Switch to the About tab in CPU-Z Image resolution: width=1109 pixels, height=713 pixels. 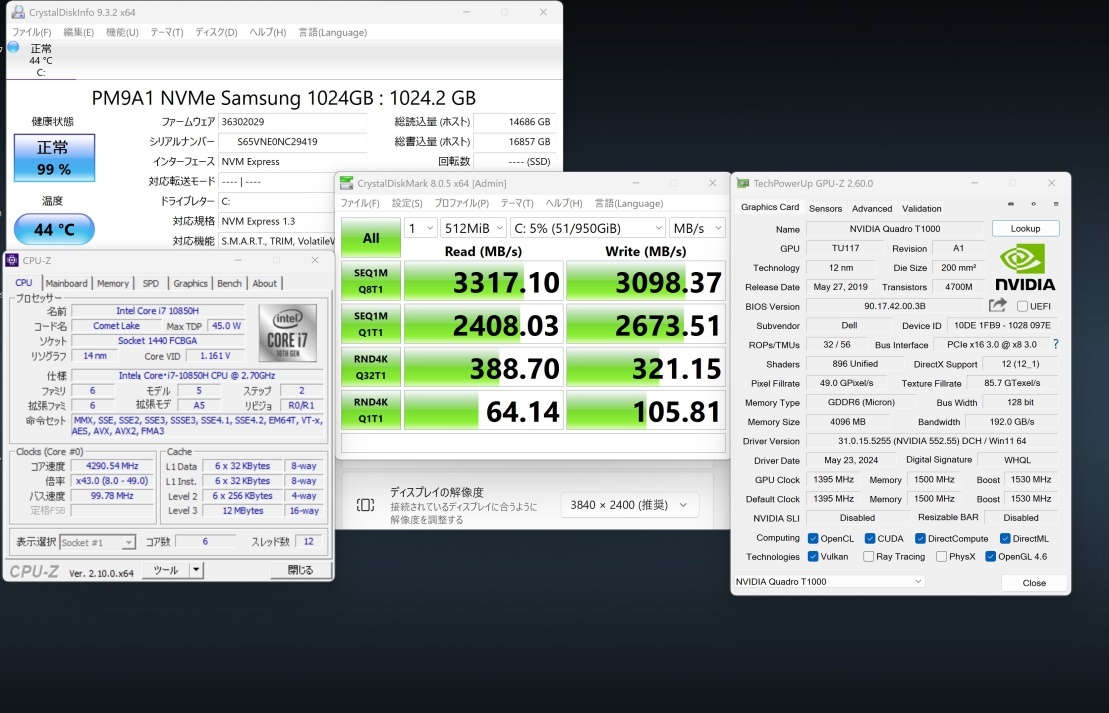[x=265, y=283]
